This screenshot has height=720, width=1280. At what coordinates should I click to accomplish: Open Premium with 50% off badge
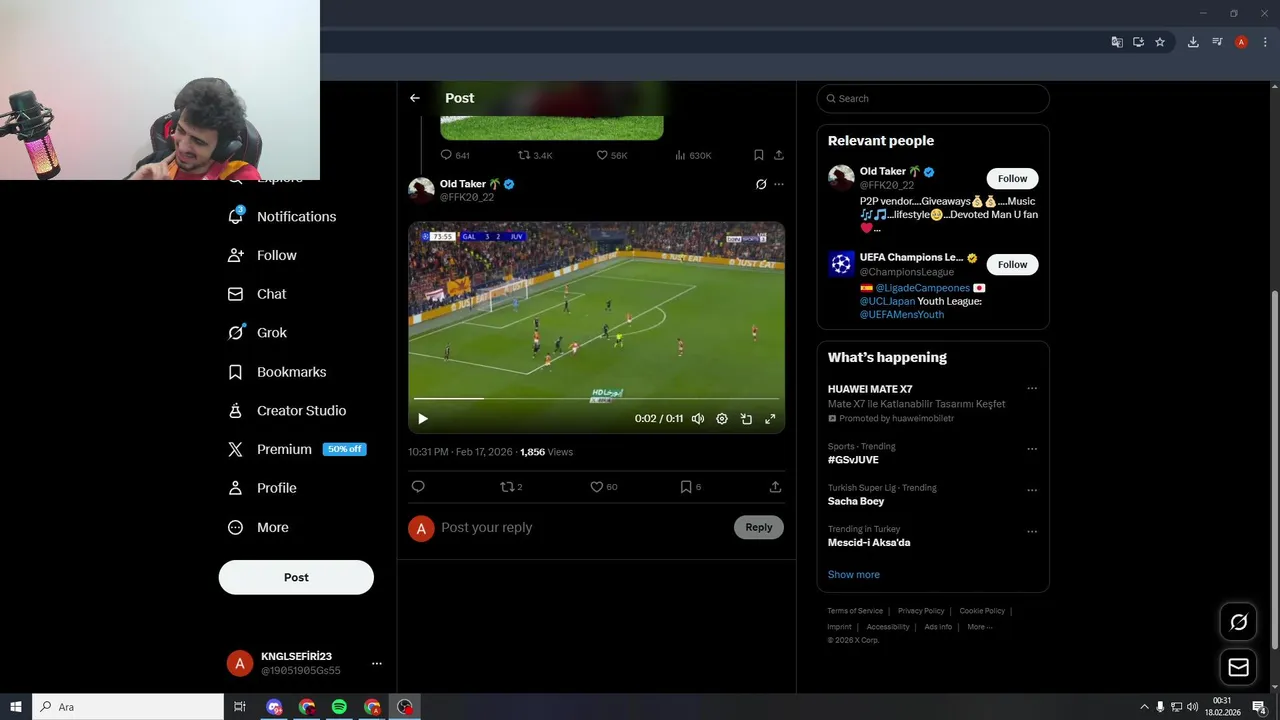click(297, 450)
